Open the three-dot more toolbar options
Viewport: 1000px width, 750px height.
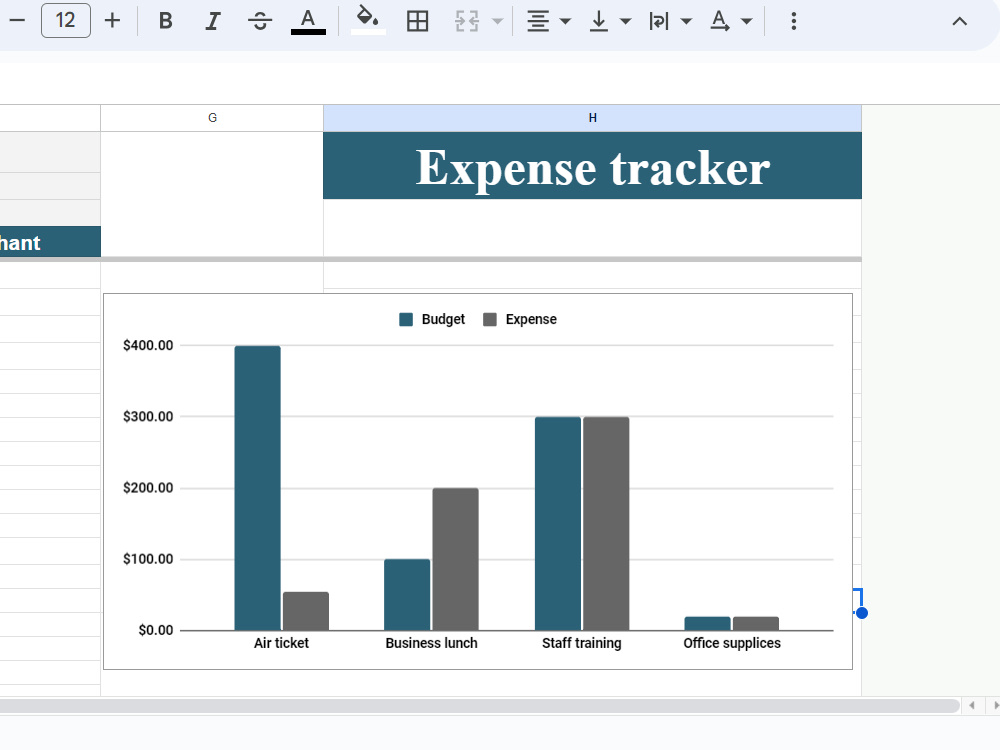point(793,21)
